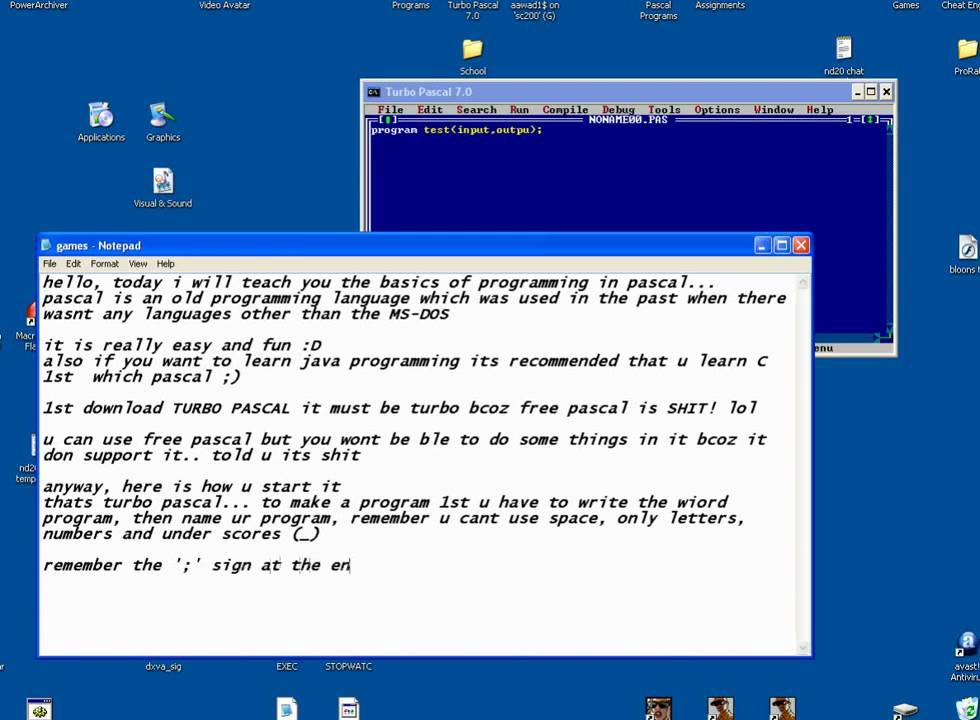Screen dimensions: 980x720
Task: Open the nd20 chat text file
Action: (x=844, y=56)
